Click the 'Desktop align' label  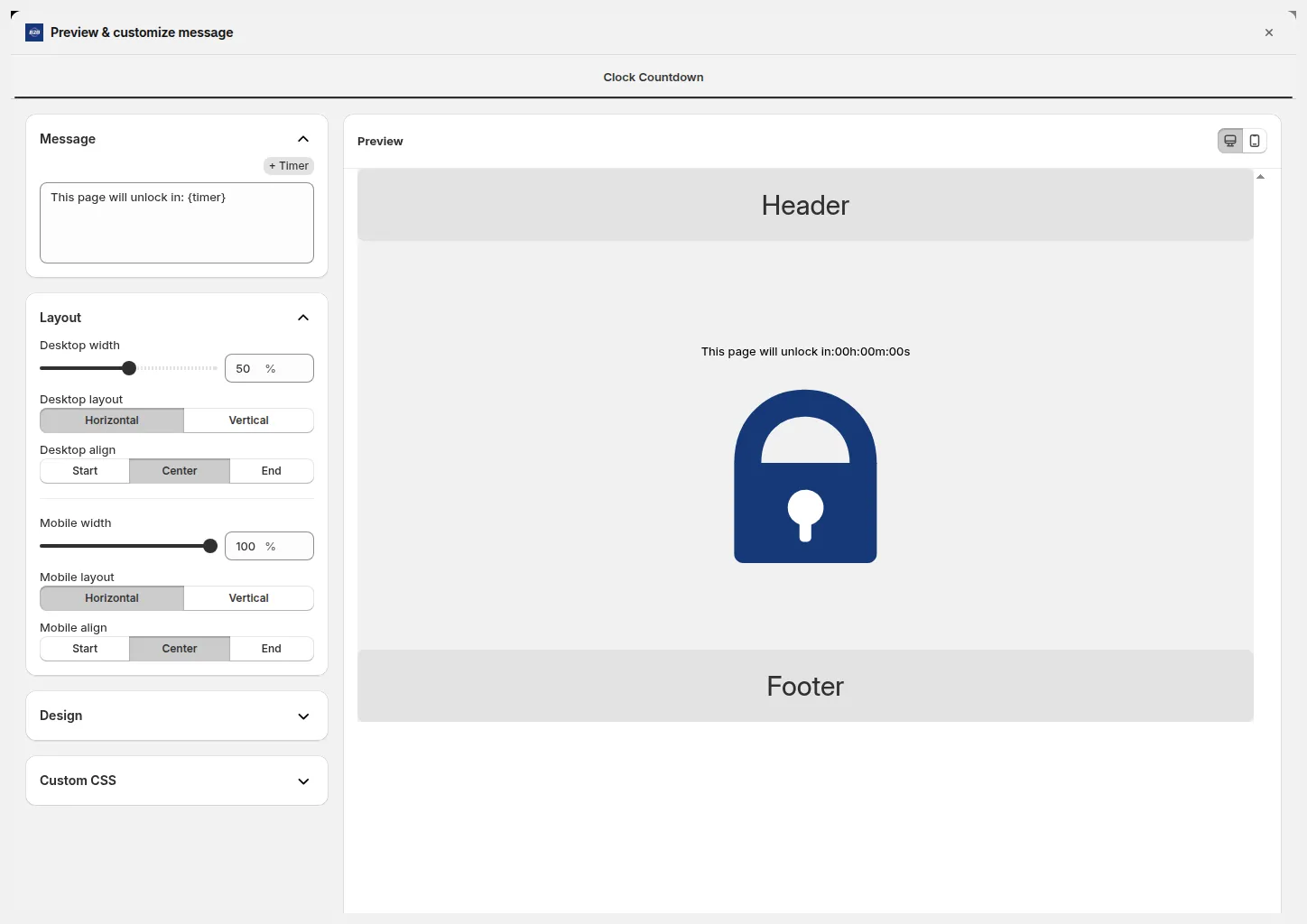[x=78, y=450]
